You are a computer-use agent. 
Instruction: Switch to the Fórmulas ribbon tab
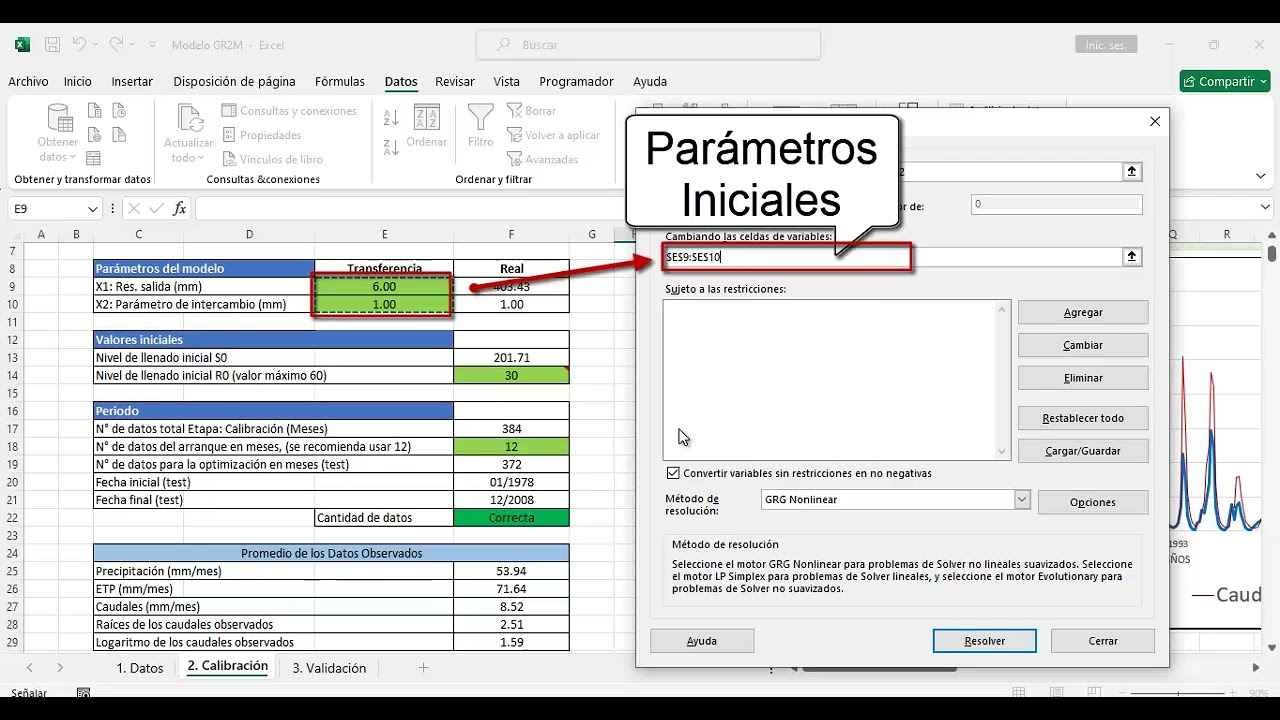[340, 82]
